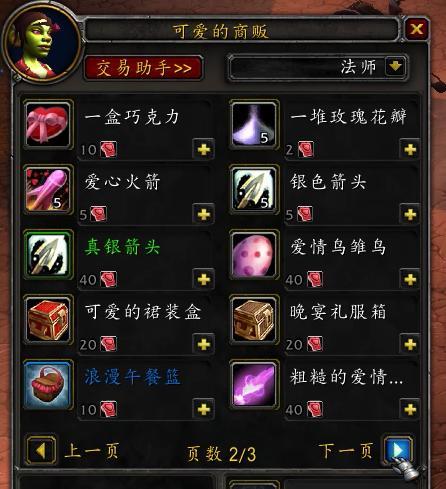Select the 银色箭头 silver arrowhead icon

coord(254,190)
